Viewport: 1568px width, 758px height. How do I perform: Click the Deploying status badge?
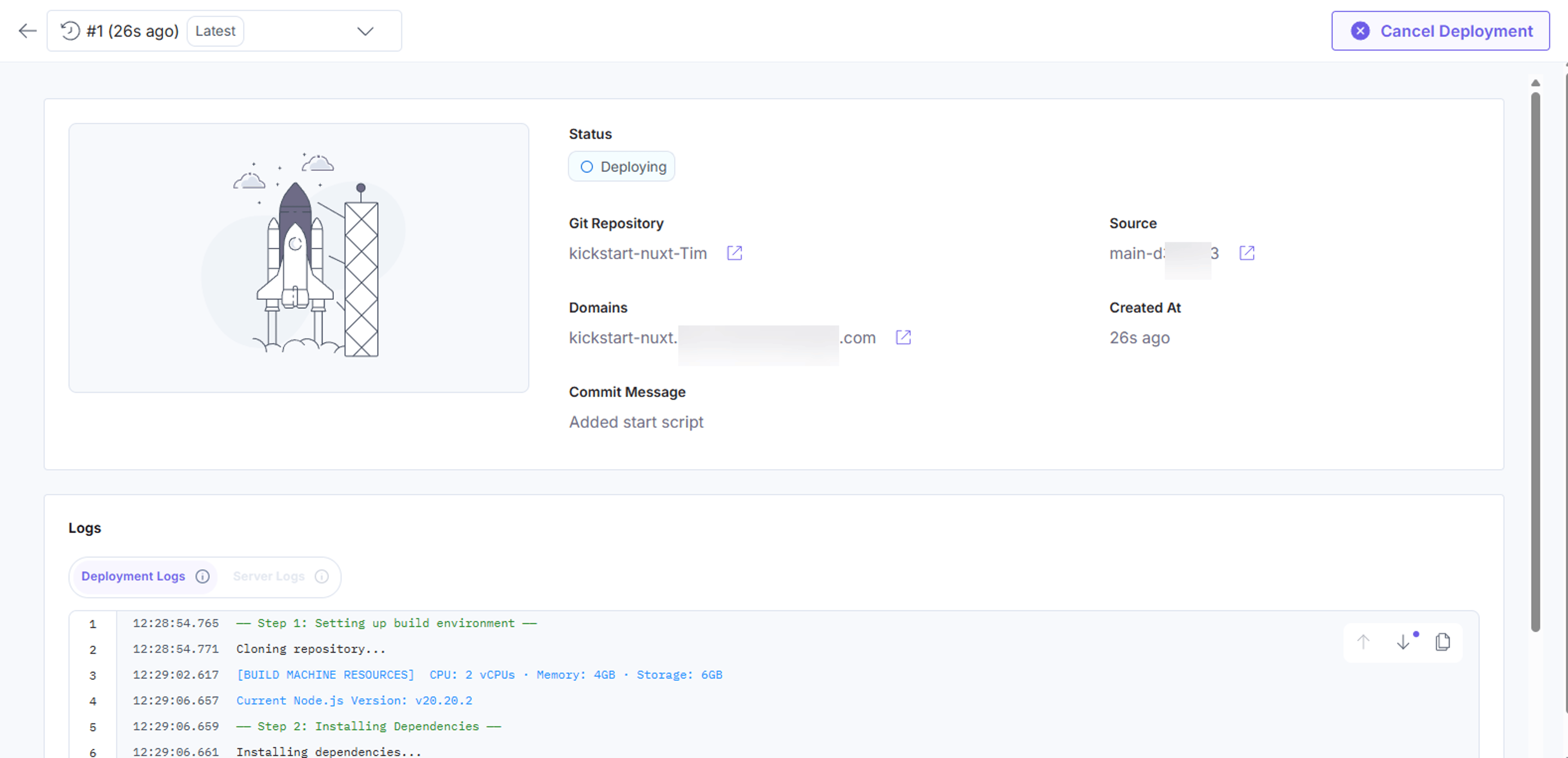621,167
